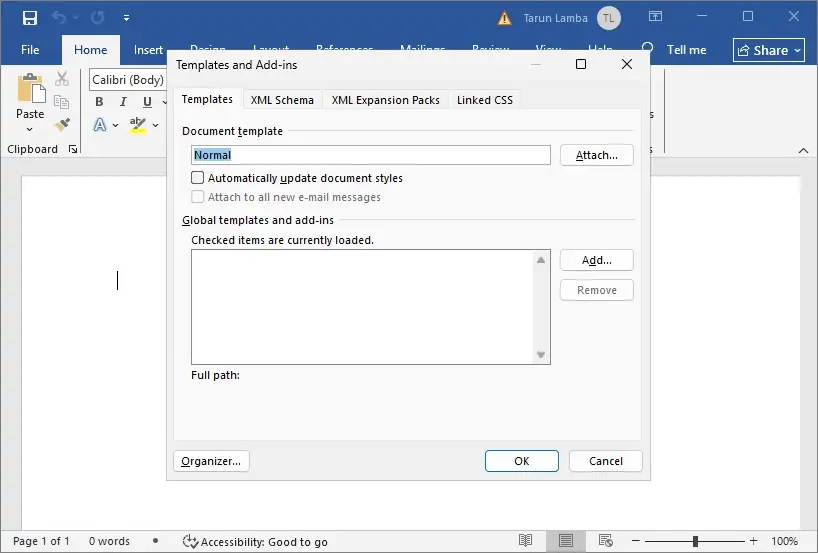Switch to the XML Schema tab
The height and width of the screenshot is (553, 818).
pyautogui.click(x=282, y=100)
